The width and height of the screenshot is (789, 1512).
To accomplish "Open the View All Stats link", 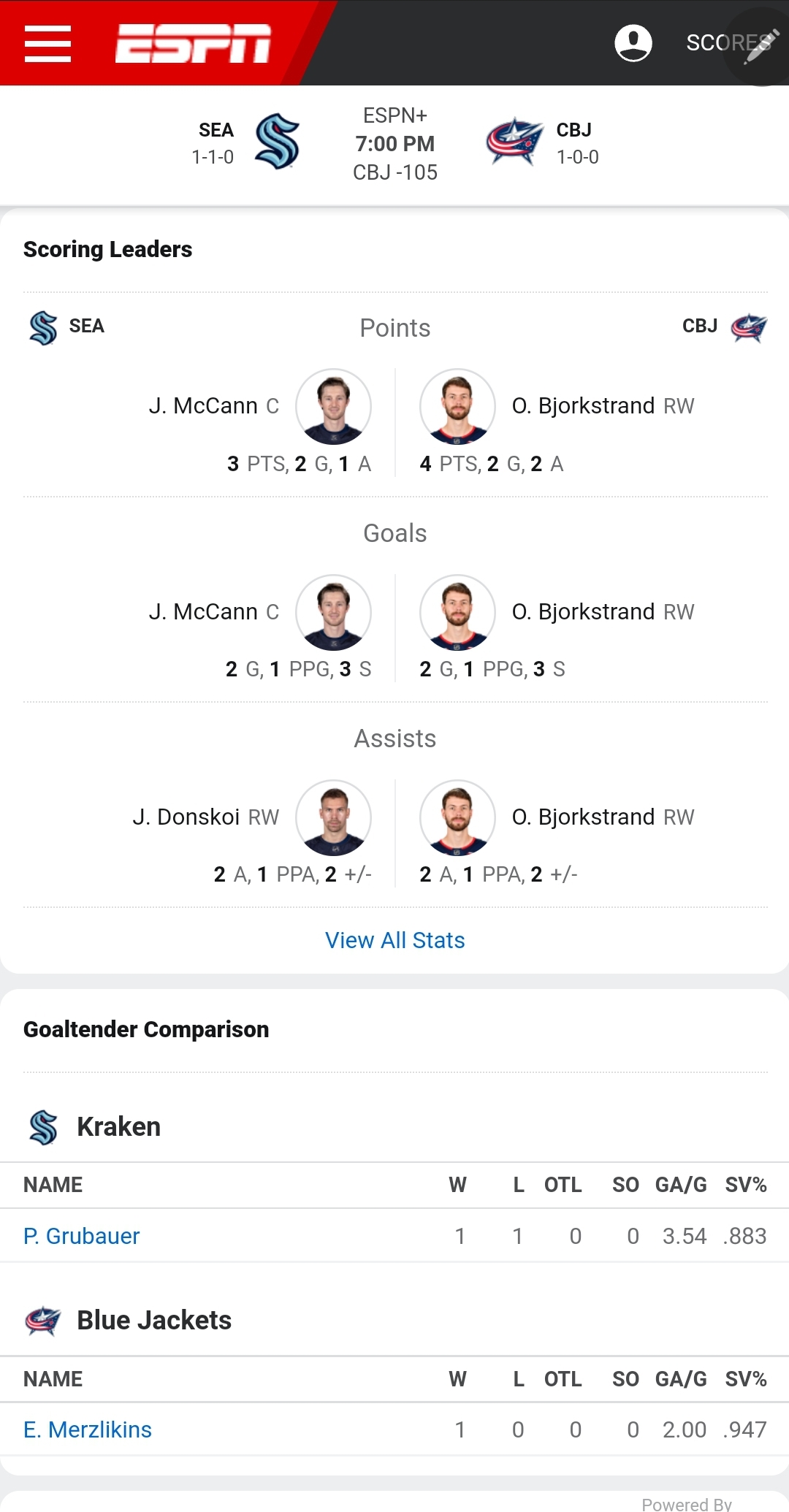I will point(394,940).
